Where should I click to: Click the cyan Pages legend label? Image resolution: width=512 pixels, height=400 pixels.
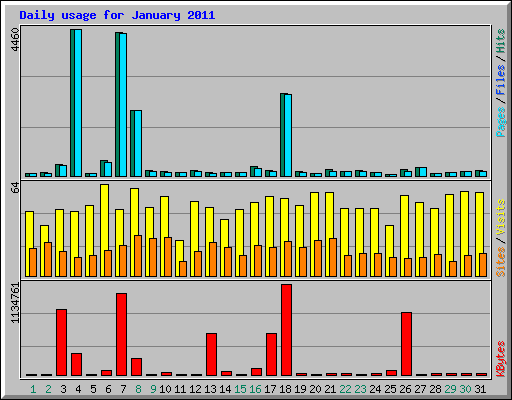(x=501, y=122)
